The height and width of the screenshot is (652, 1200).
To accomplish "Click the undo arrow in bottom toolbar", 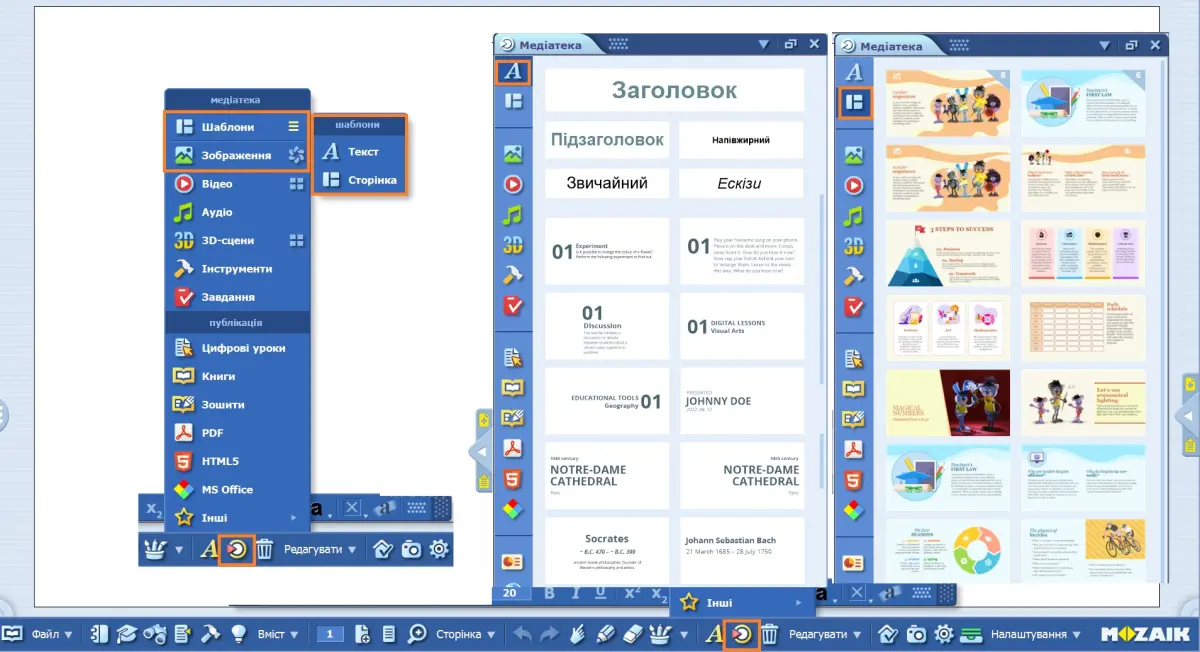I will tap(522, 634).
